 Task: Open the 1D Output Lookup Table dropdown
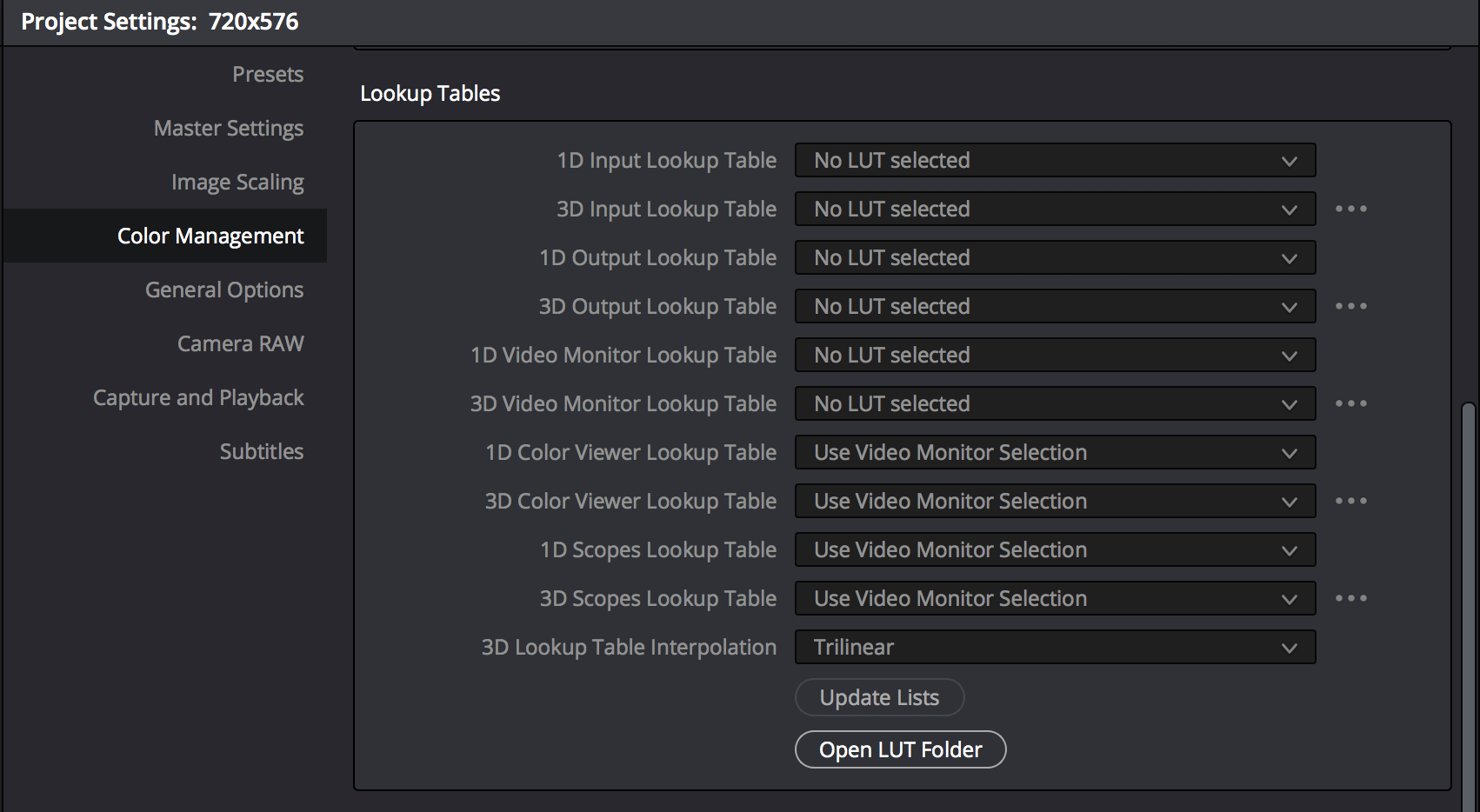click(1055, 257)
